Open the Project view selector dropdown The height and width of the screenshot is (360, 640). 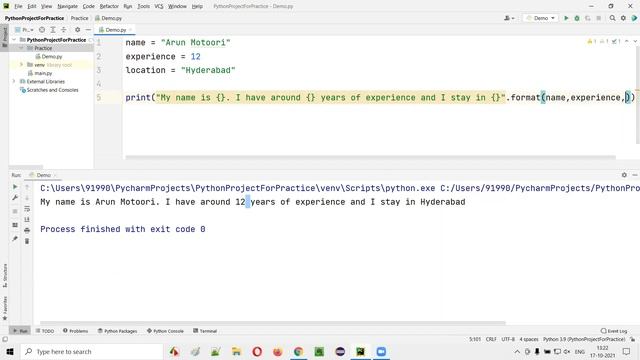pos(24,30)
